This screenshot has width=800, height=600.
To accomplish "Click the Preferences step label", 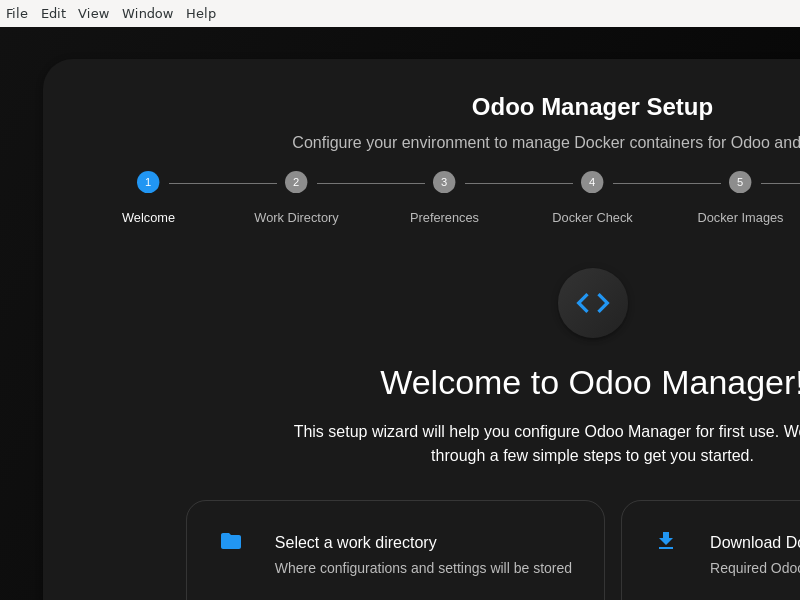I will click(444, 218).
